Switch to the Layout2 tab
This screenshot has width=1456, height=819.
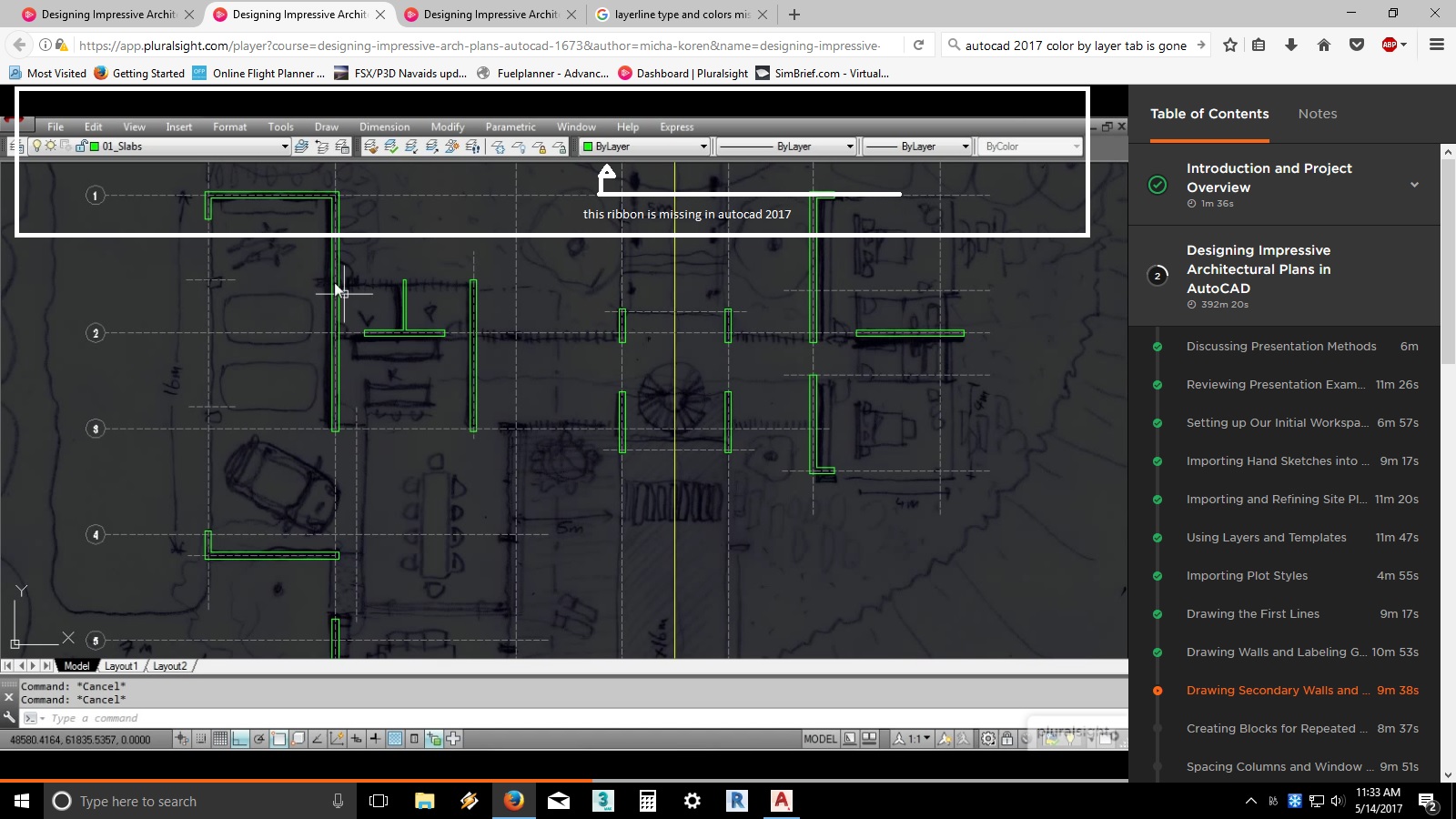pyautogui.click(x=170, y=666)
